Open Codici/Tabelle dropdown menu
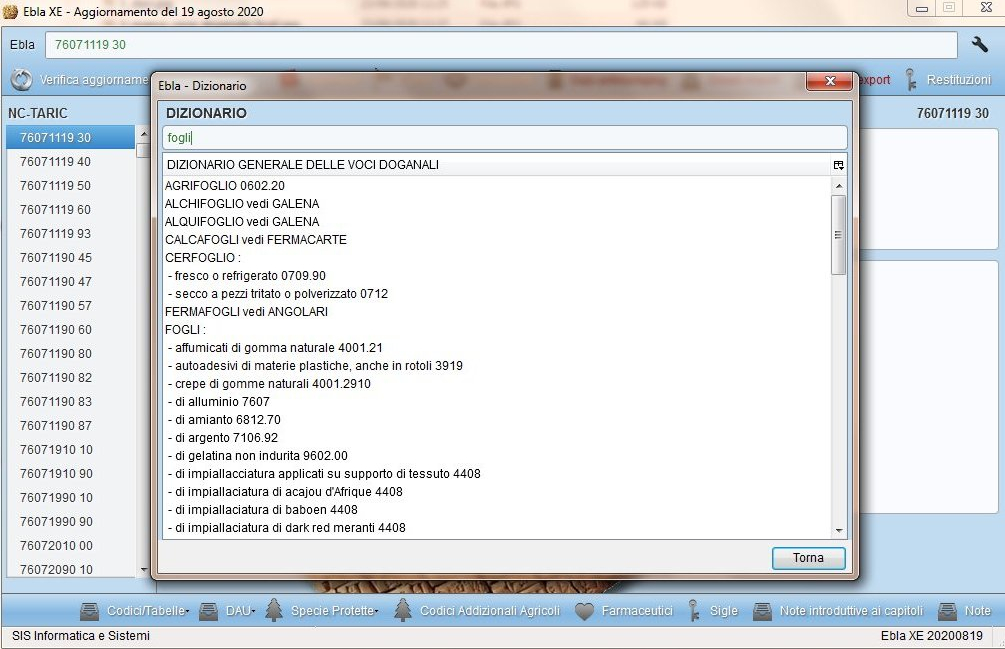 (x=147, y=611)
